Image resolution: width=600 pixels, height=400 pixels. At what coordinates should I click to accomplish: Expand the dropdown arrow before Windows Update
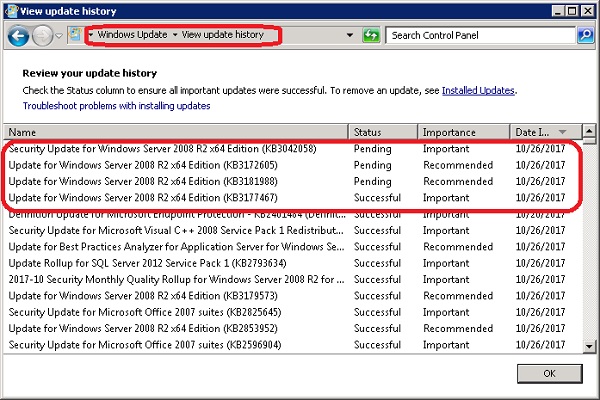[91, 35]
